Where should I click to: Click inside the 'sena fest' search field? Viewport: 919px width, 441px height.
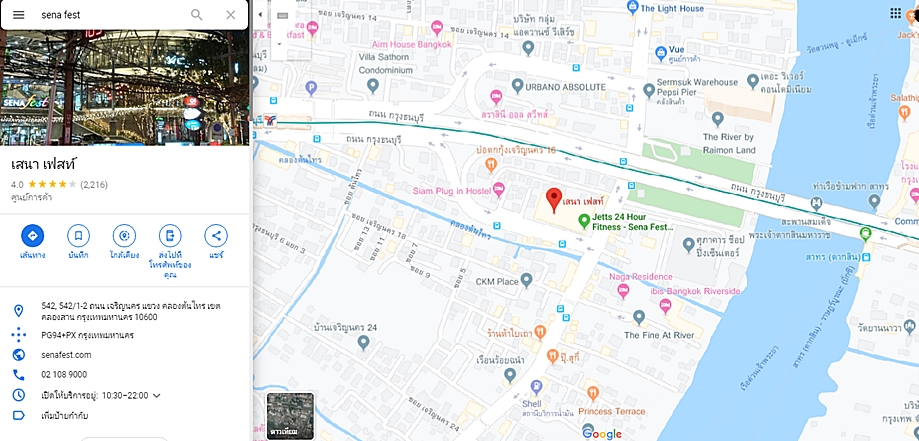(x=111, y=15)
